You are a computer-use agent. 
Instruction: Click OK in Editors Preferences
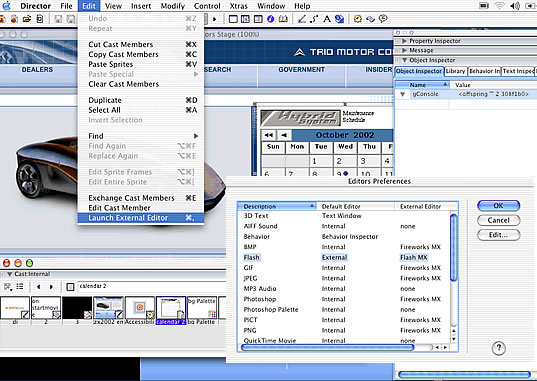pos(498,206)
